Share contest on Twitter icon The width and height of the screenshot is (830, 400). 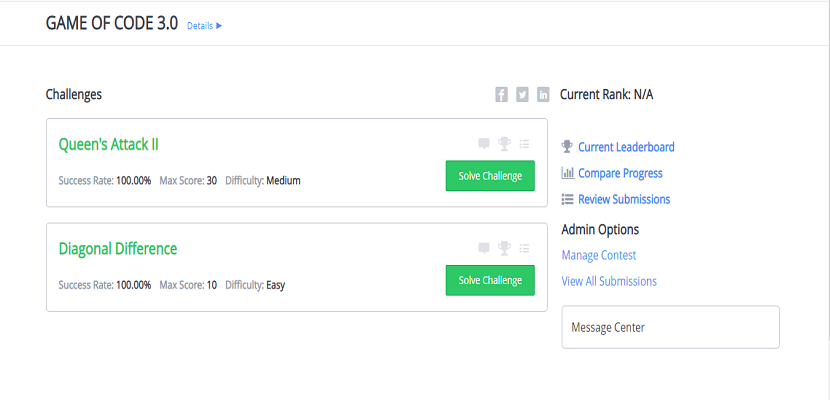click(x=522, y=95)
